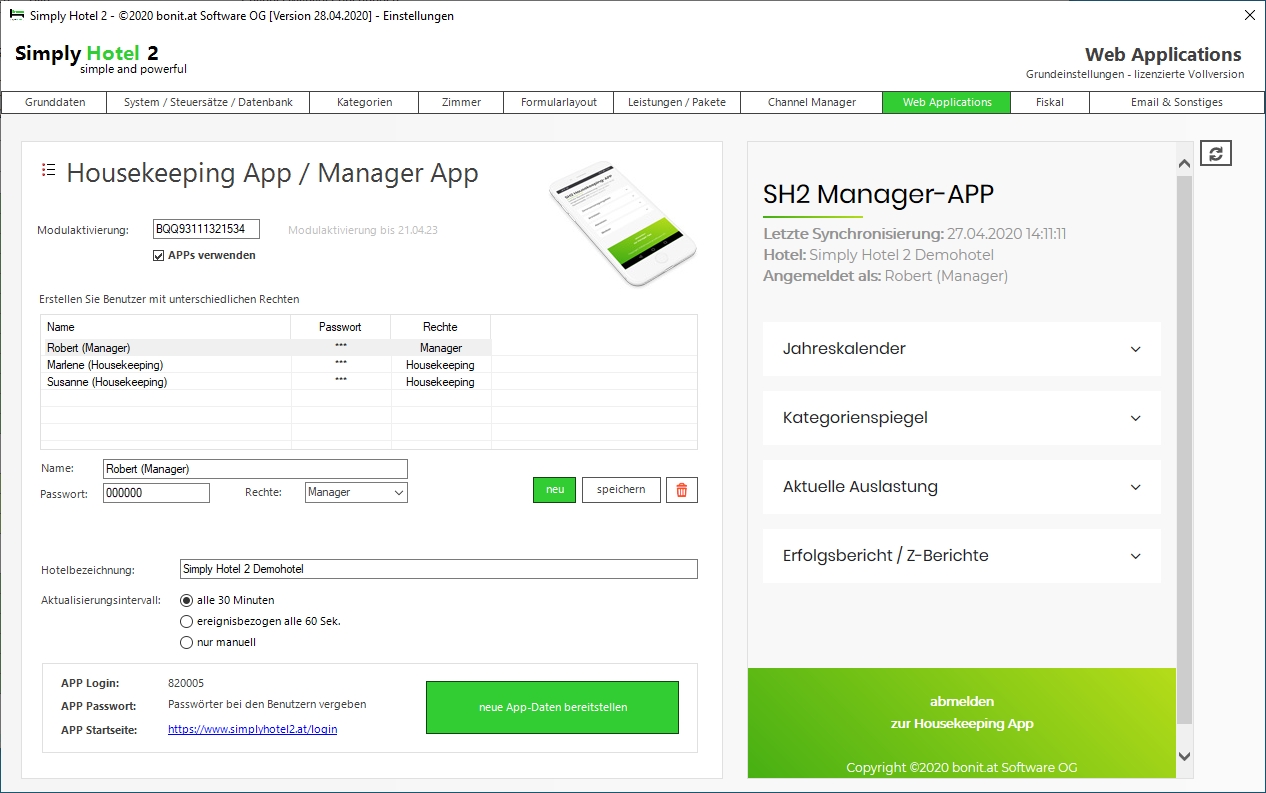Switch to the Fiskal tab

[x=1050, y=102]
